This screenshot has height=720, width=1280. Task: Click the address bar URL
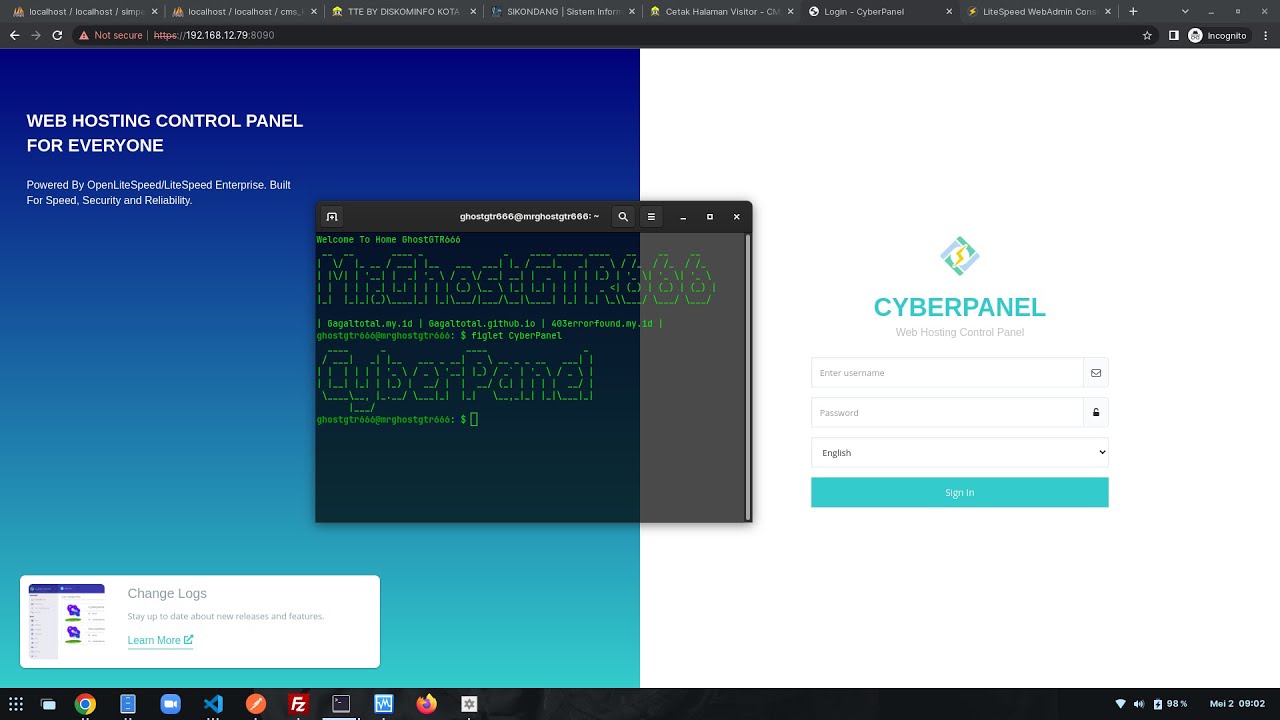pos(214,35)
